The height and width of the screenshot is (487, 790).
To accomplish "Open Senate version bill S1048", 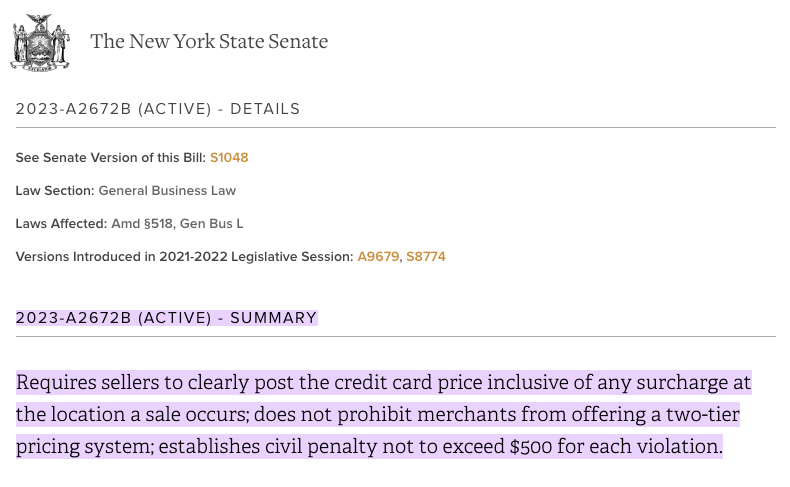I will (x=229, y=158).
